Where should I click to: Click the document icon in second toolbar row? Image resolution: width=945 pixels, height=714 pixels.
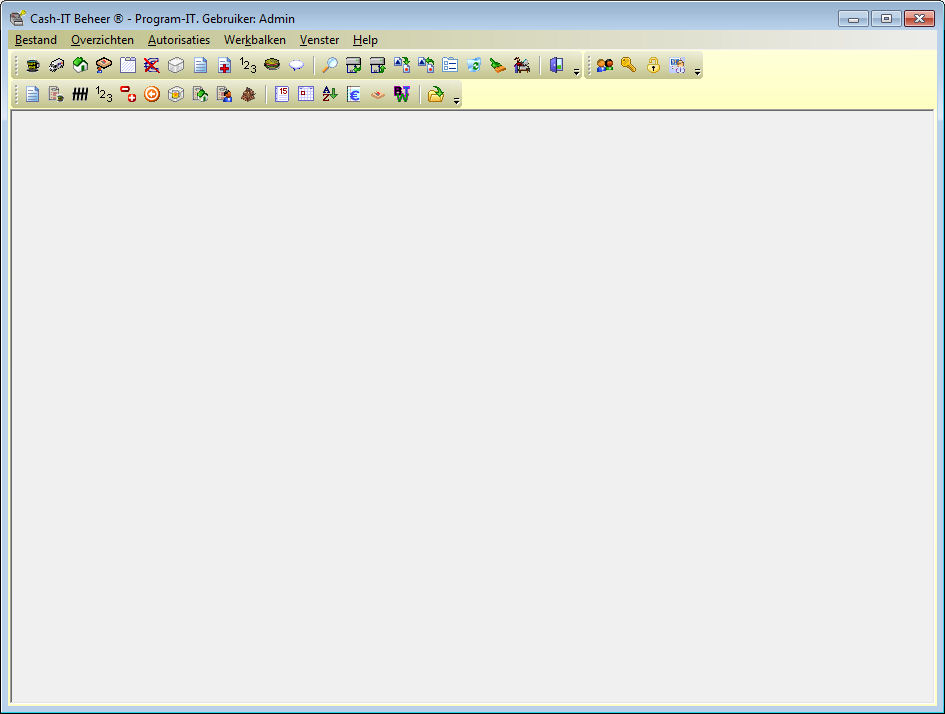[33, 94]
